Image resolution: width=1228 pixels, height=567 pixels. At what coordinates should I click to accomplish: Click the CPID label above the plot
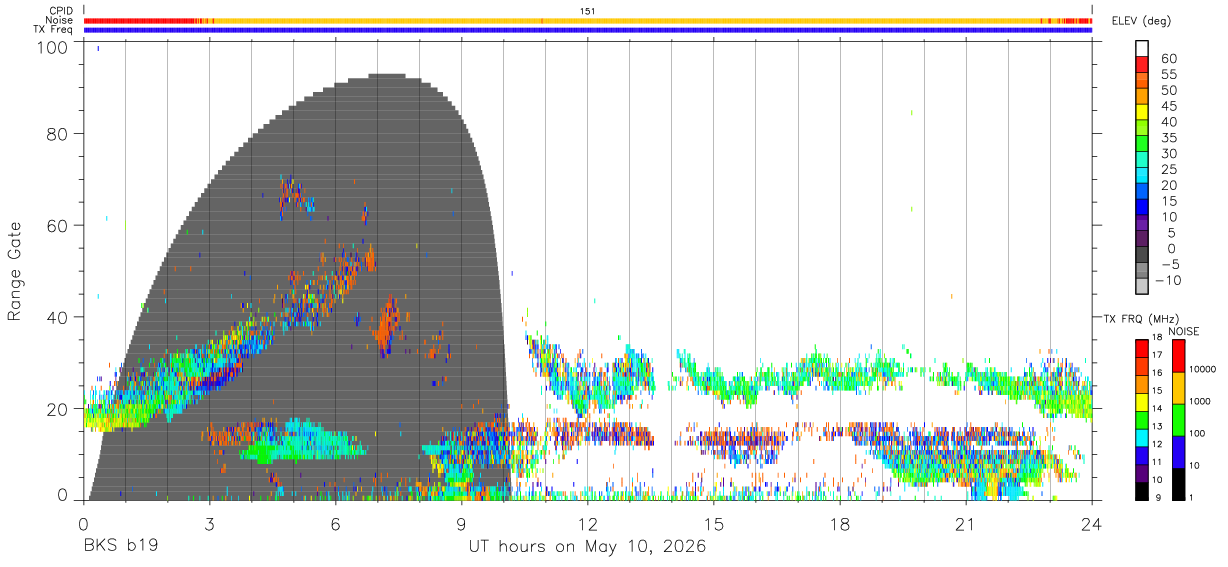[61, 11]
